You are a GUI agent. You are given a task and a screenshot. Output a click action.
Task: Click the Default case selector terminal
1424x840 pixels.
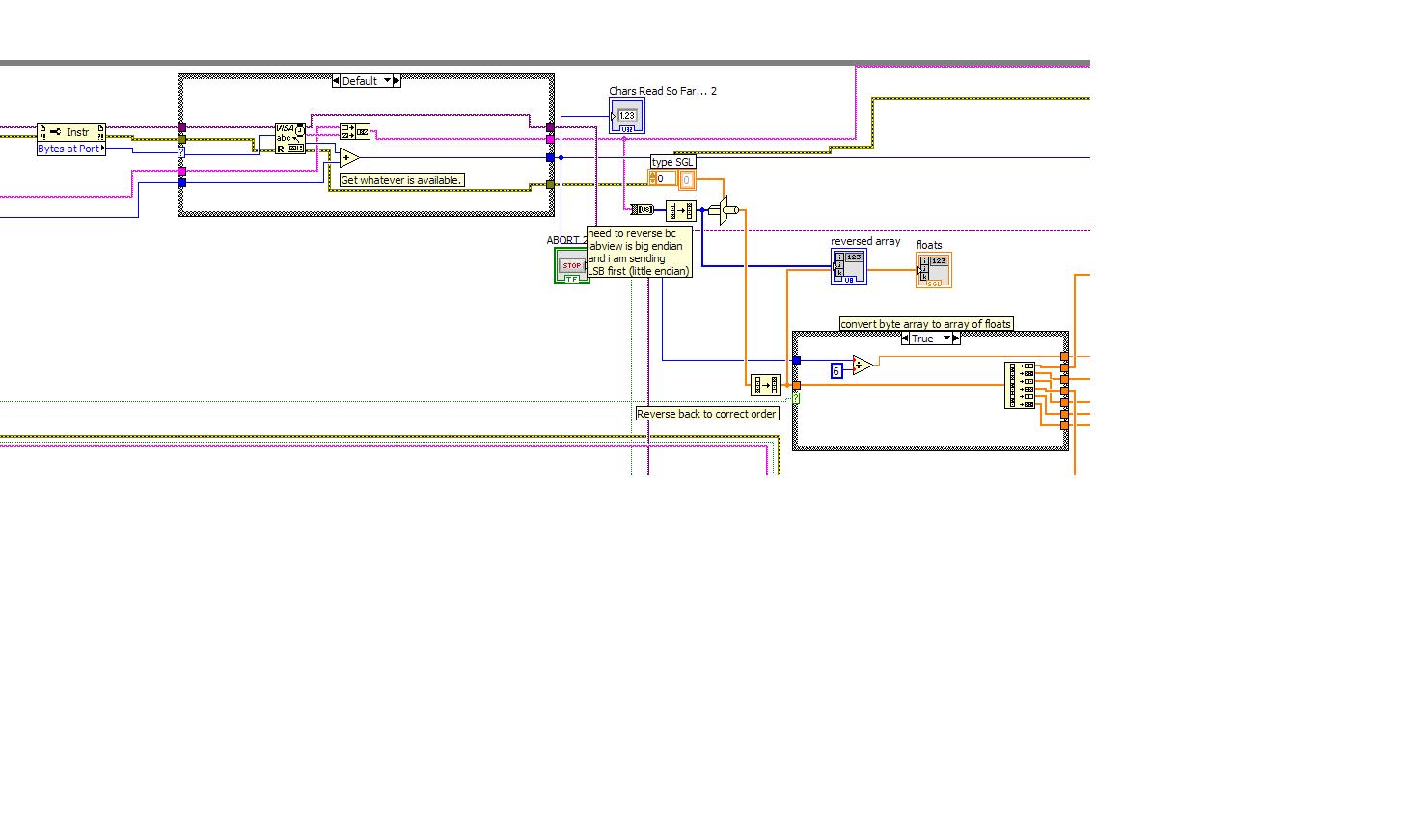[x=181, y=151]
